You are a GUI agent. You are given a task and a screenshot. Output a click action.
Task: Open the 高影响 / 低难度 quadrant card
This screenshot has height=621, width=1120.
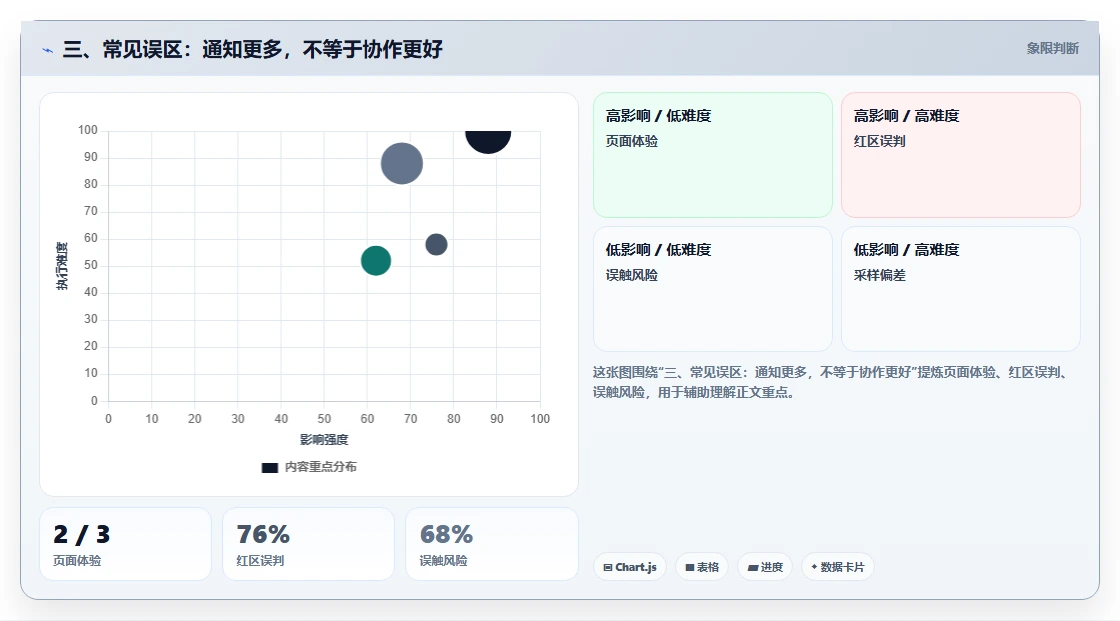click(713, 155)
